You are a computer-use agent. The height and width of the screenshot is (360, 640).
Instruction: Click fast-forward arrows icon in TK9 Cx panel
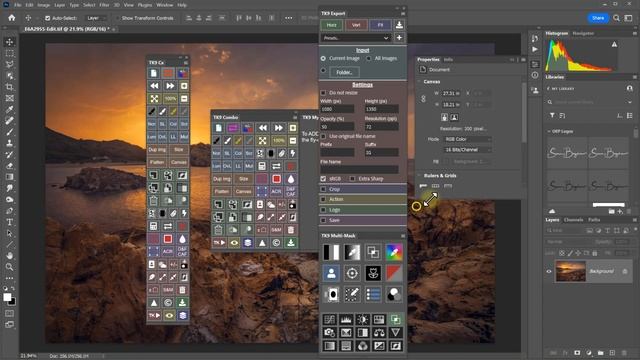pyautogui.click(x=169, y=86)
